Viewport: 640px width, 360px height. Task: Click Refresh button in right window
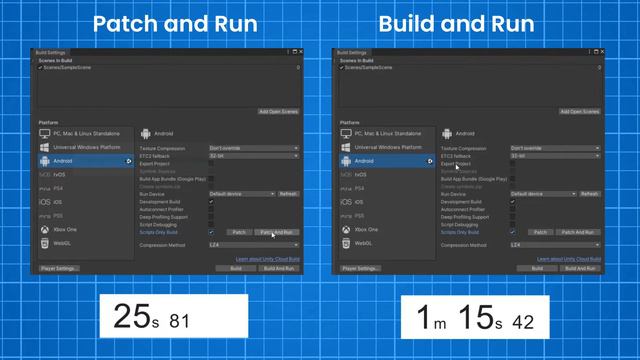pyautogui.click(x=589, y=194)
